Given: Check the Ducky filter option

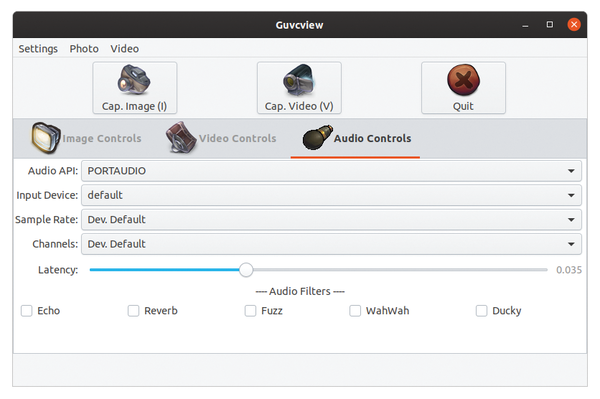Looking at the screenshot, I should (x=481, y=311).
